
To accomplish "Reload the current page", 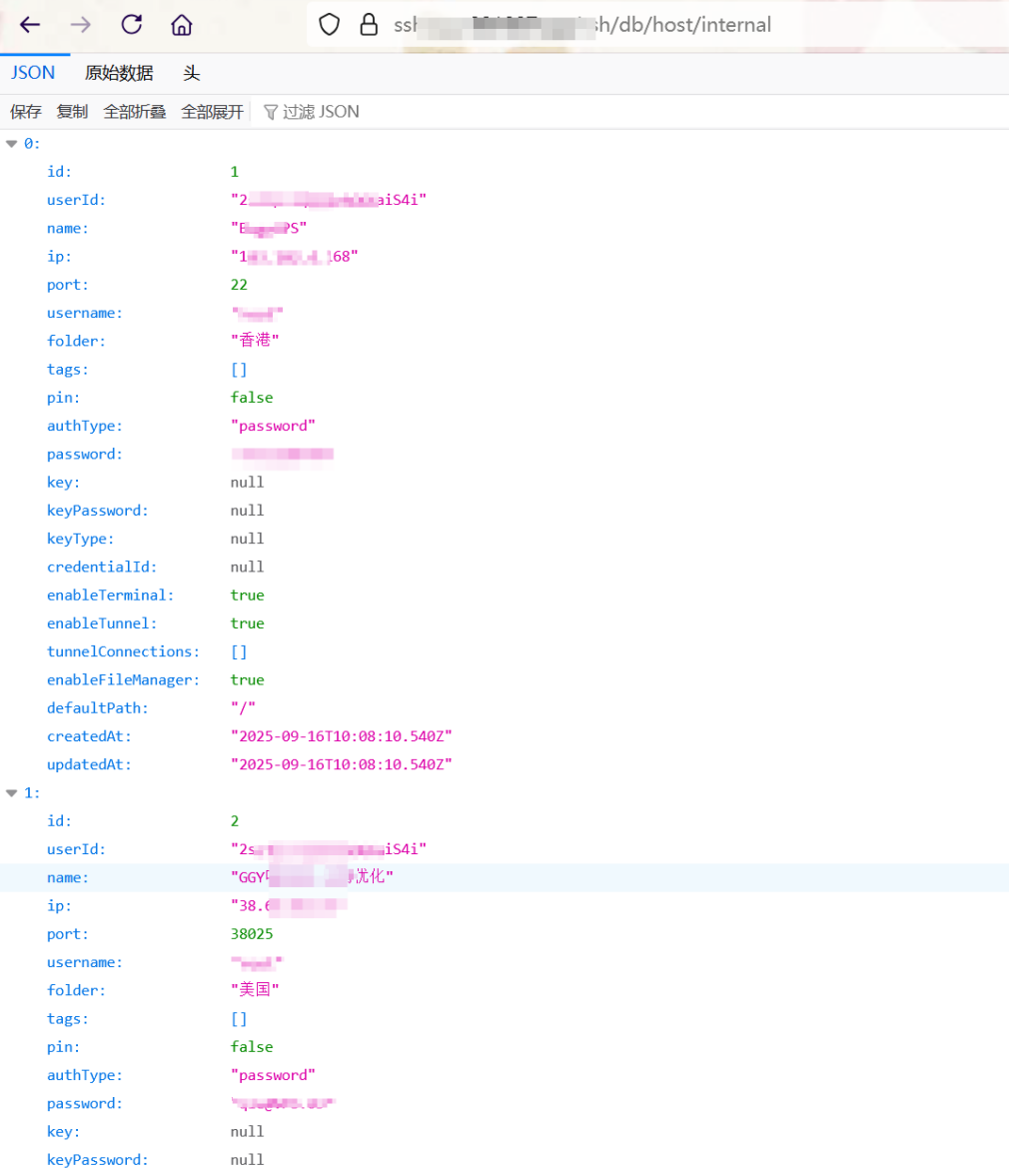I will 131,25.
